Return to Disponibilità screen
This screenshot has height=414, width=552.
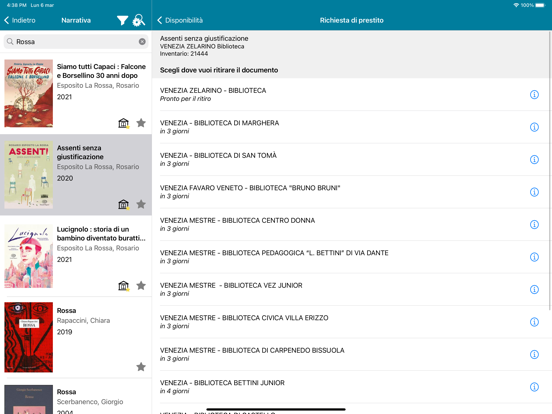[x=180, y=20]
